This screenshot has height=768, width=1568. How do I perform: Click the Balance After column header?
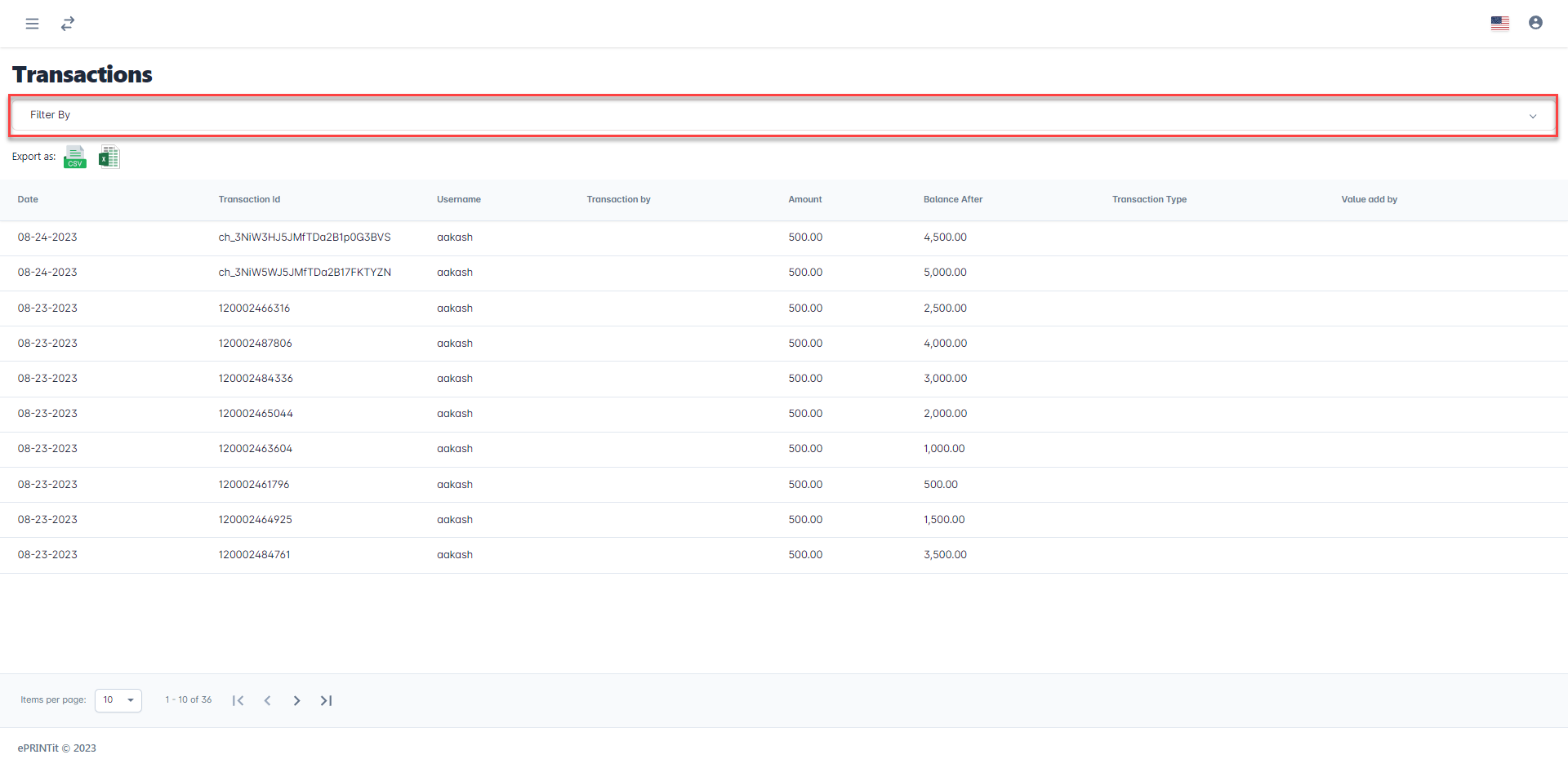(x=952, y=199)
